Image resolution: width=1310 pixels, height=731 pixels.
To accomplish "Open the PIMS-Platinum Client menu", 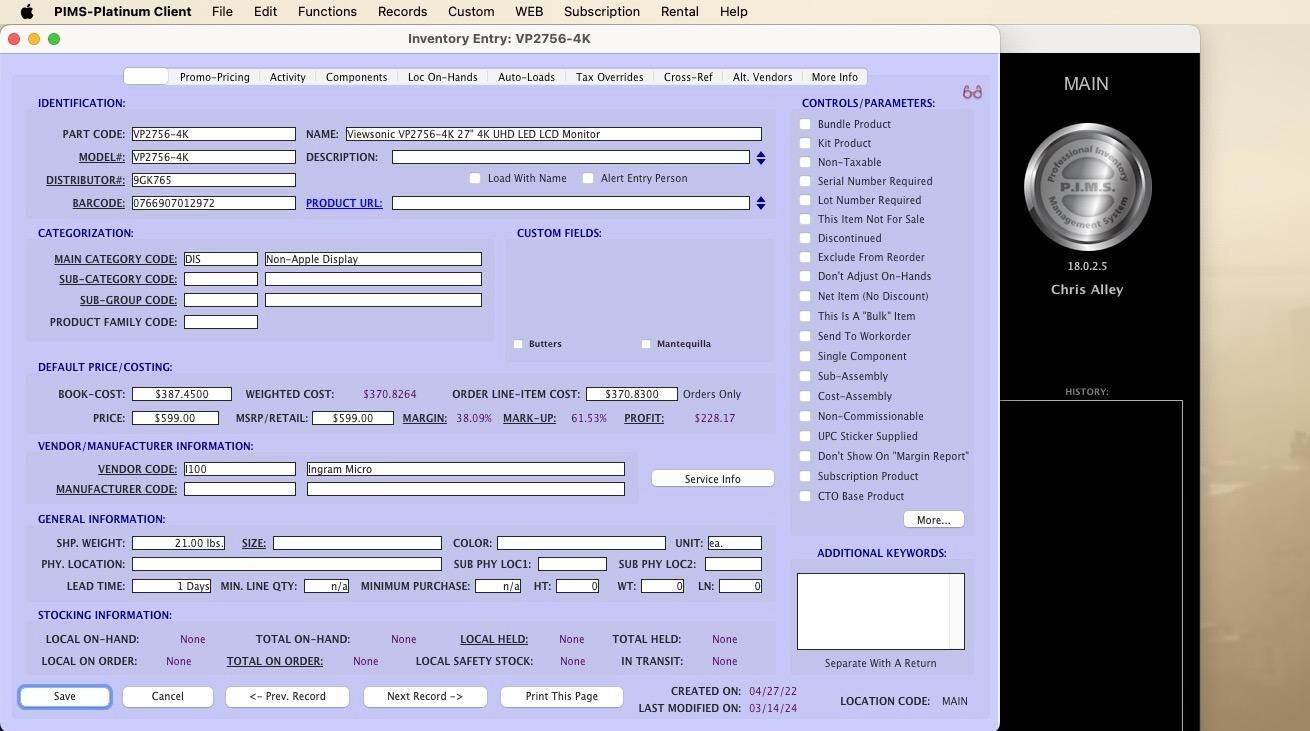I will click(x=122, y=12).
